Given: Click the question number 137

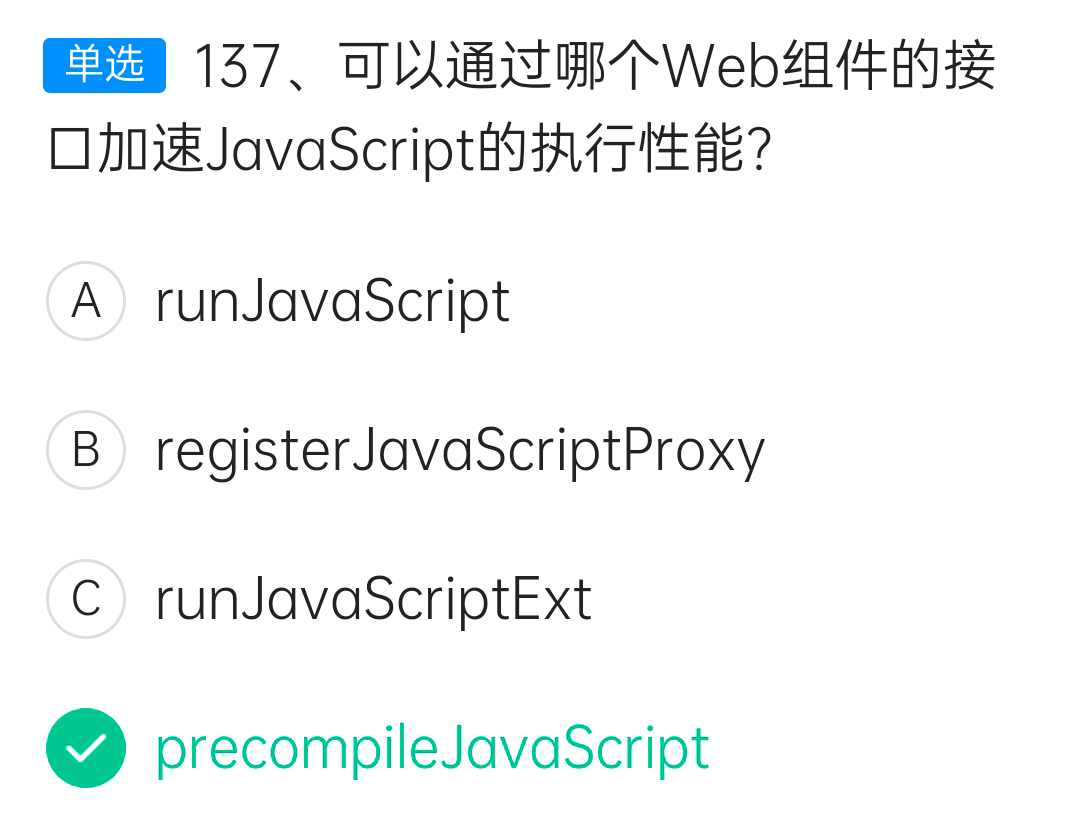Looking at the screenshot, I should point(237,67).
